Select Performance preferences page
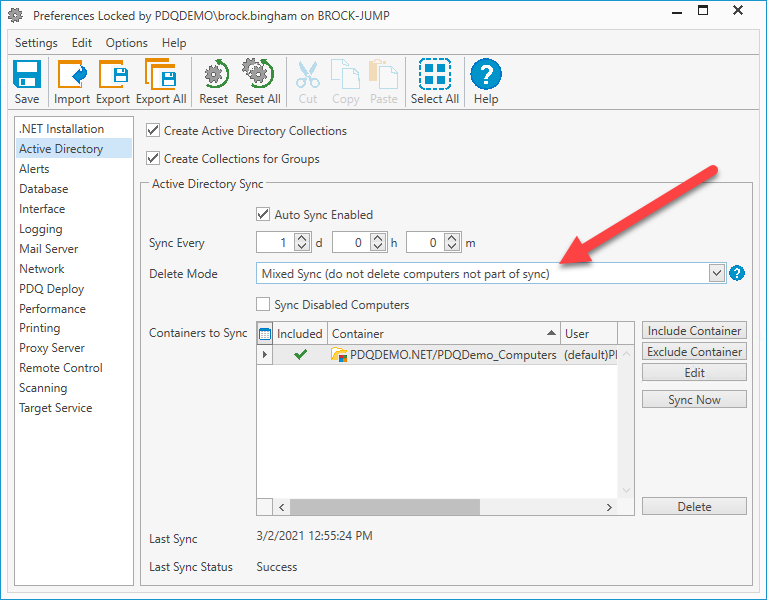Viewport: 767px width, 600px height. [x=73, y=309]
